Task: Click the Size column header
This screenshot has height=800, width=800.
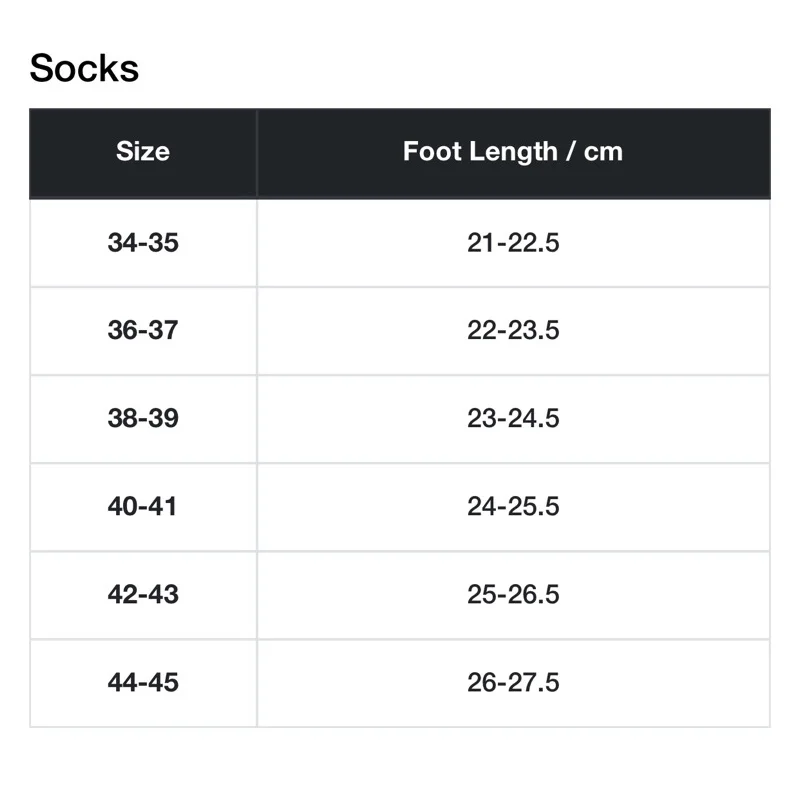Action: (x=143, y=152)
